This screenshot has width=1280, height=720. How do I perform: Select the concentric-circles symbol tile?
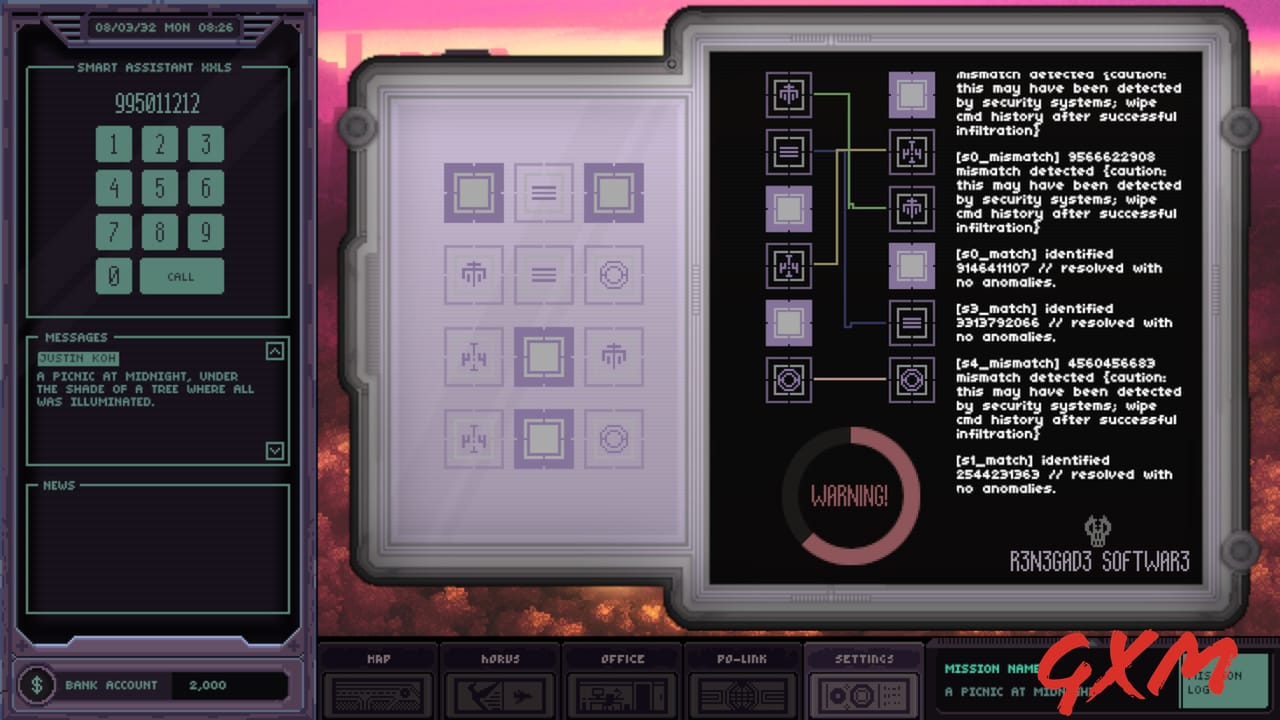615,274
